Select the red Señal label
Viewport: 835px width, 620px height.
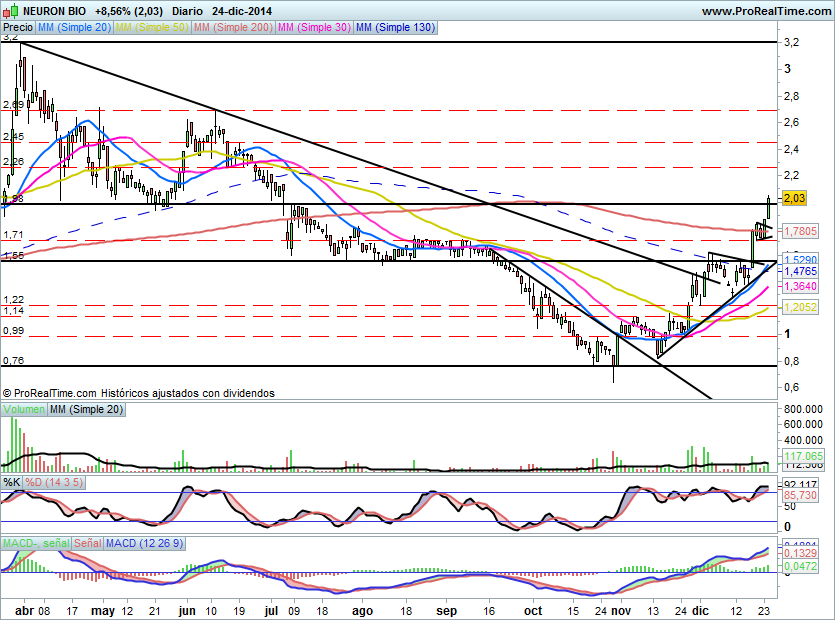click(x=87, y=543)
